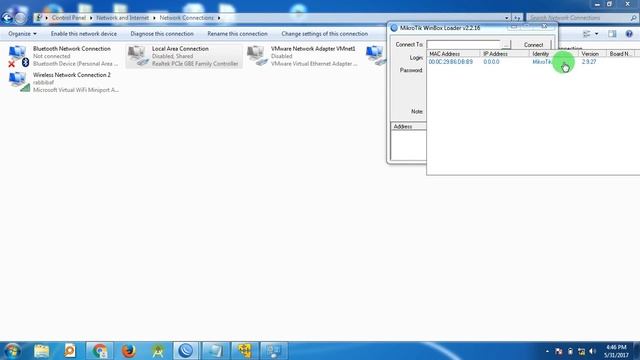This screenshot has width=640, height=360.
Task: Sort by the IP Address column header
Action: pos(504,54)
